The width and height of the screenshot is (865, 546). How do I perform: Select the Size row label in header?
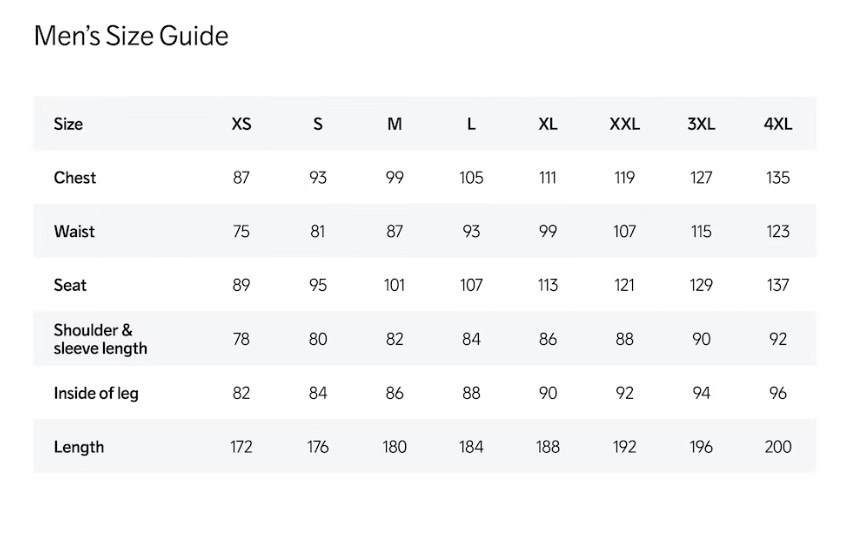pos(68,124)
